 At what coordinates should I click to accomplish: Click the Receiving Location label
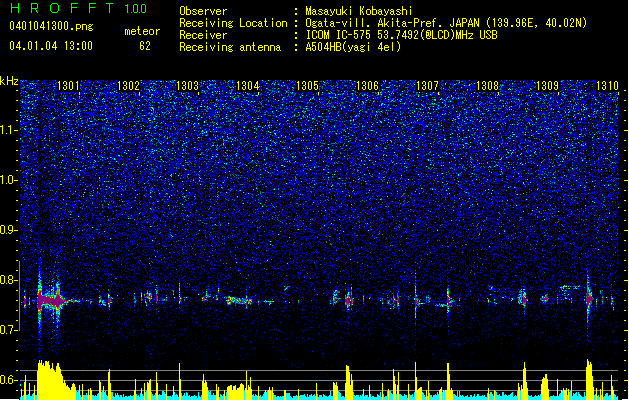[x=233, y=23]
